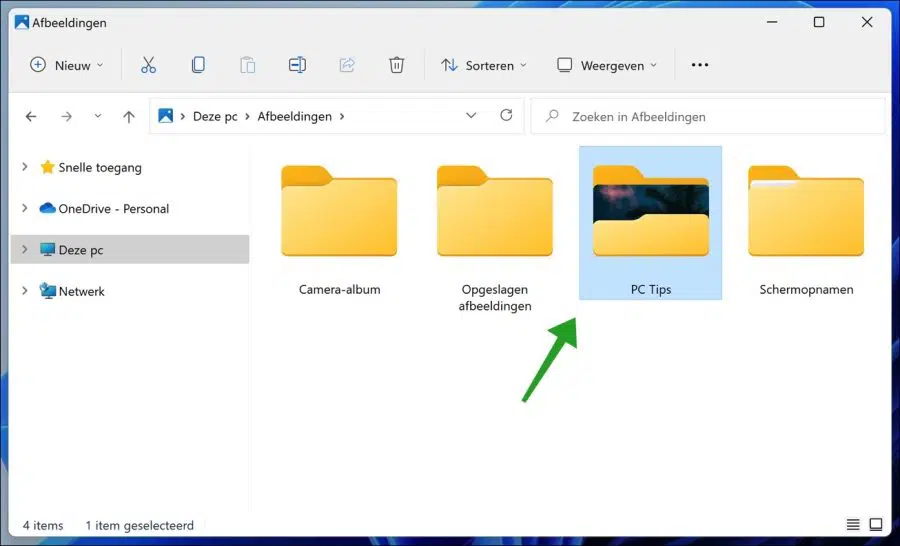Expand Netwerk tree node
This screenshot has width=900, height=546.
tap(25, 291)
